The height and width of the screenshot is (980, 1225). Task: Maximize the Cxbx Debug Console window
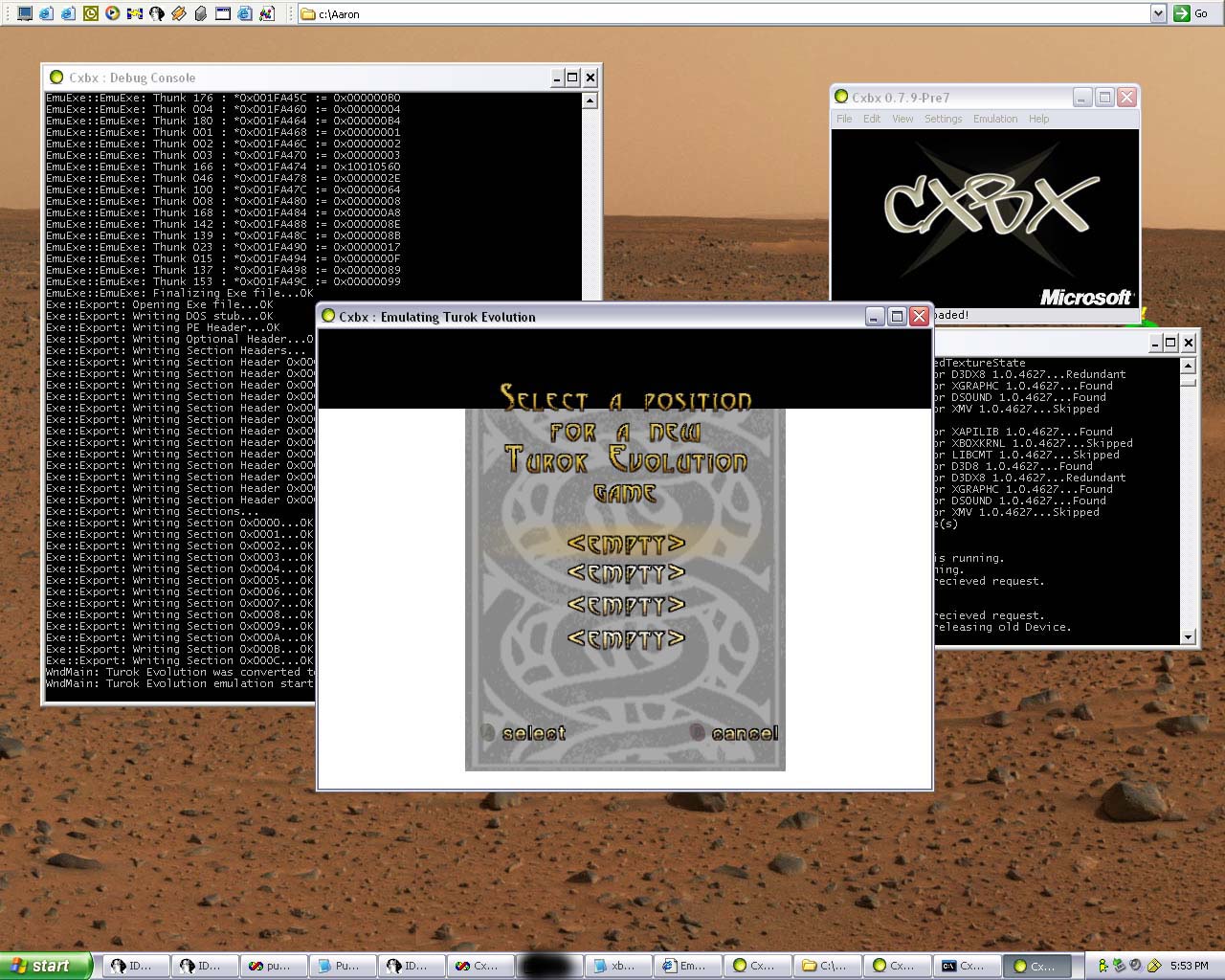click(x=573, y=78)
